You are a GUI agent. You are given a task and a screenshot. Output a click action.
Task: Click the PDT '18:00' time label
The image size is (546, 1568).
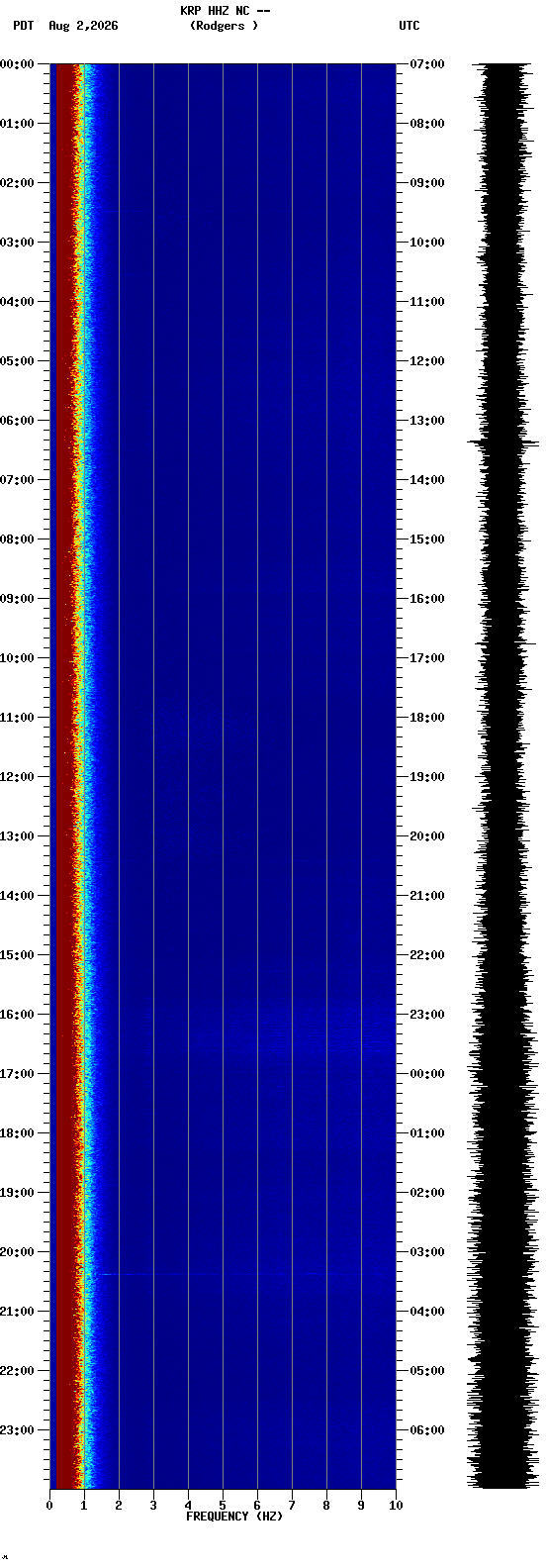17,1133
